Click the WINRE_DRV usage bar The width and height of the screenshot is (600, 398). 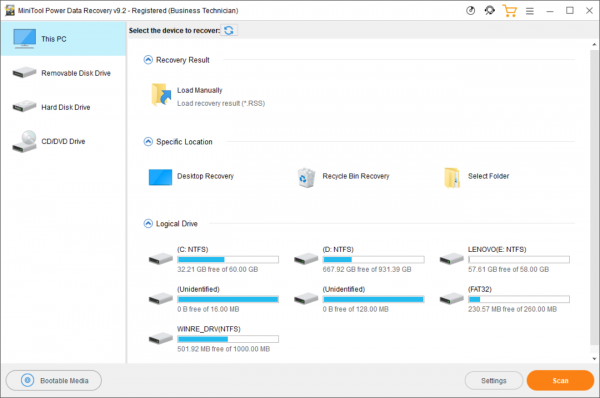(x=228, y=339)
